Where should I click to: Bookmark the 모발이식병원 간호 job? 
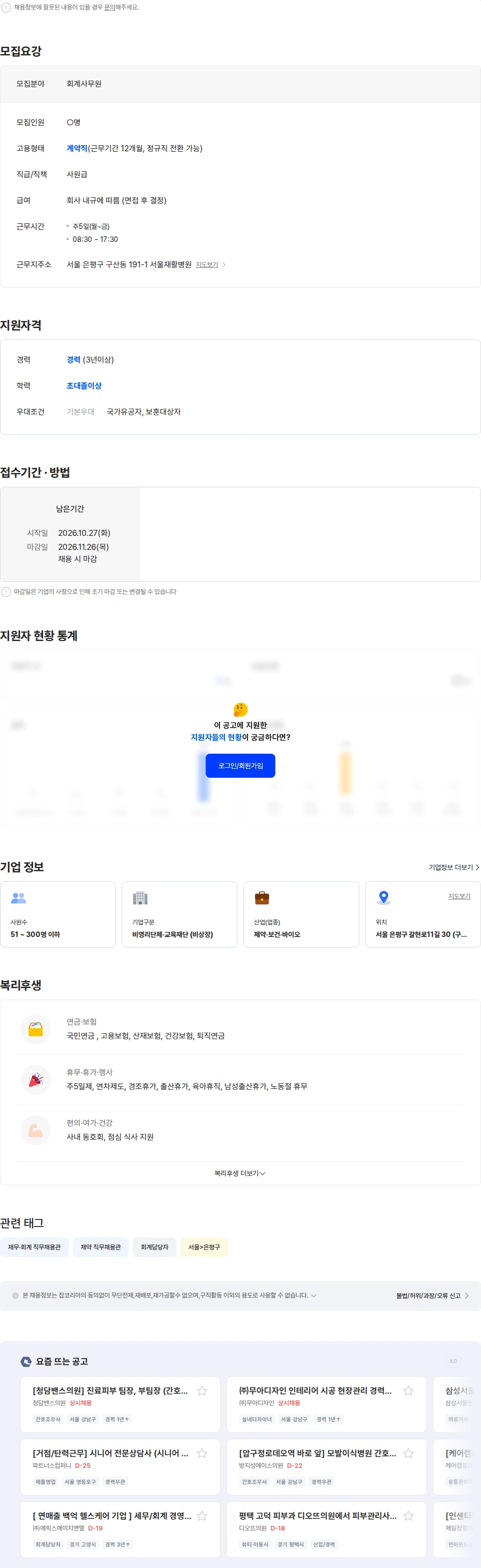pyautogui.click(x=408, y=1453)
